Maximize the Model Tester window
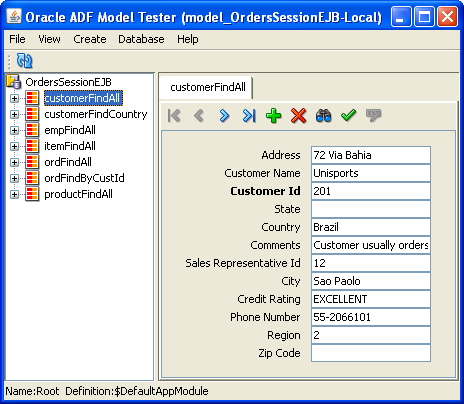The height and width of the screenshot is (404, 464). tap(424, 17)
